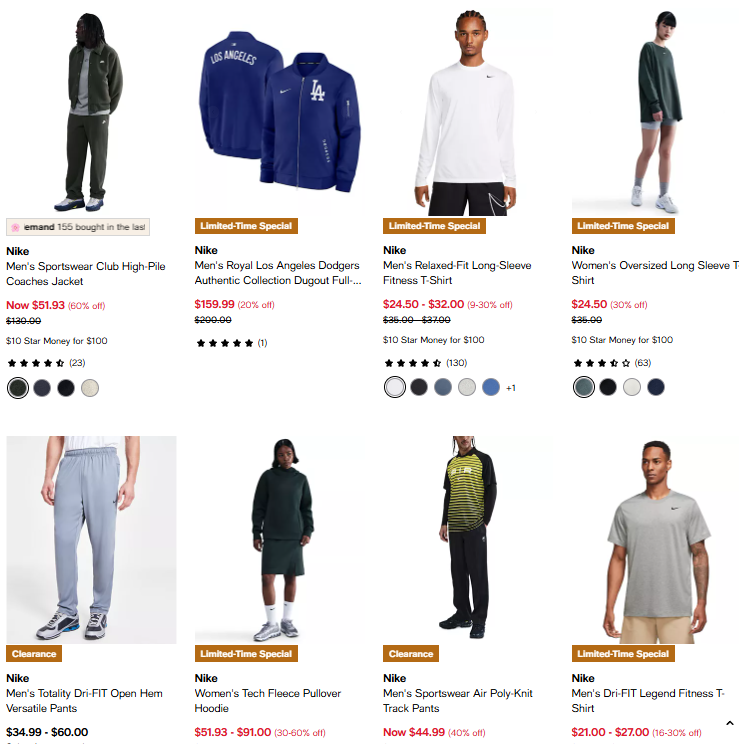Viewport: 739px width, 744px height.
Task: Open Women's Tech Fleece Pullover Hoodie link
Action: coord(268,701)
